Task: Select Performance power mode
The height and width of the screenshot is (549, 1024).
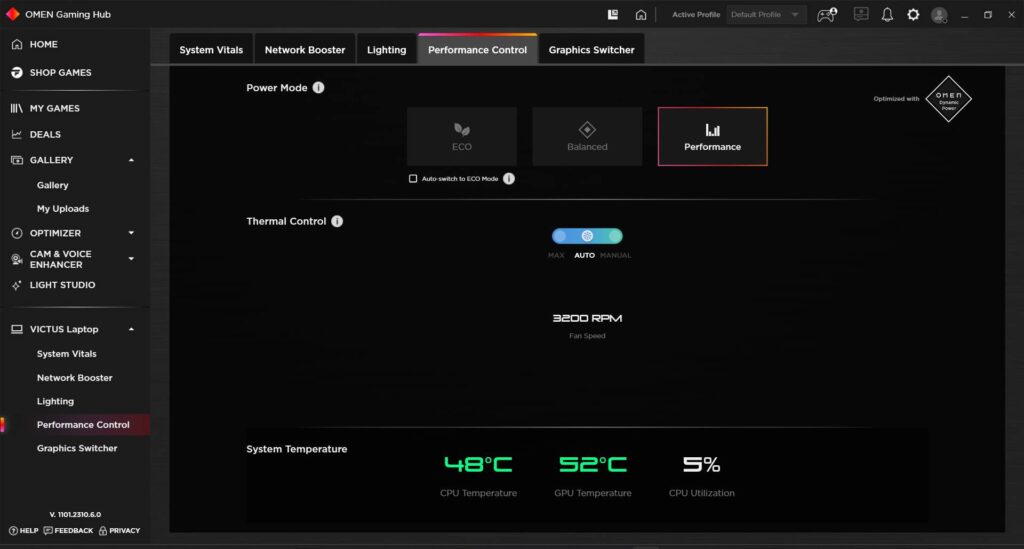Action: click(712, 136)
